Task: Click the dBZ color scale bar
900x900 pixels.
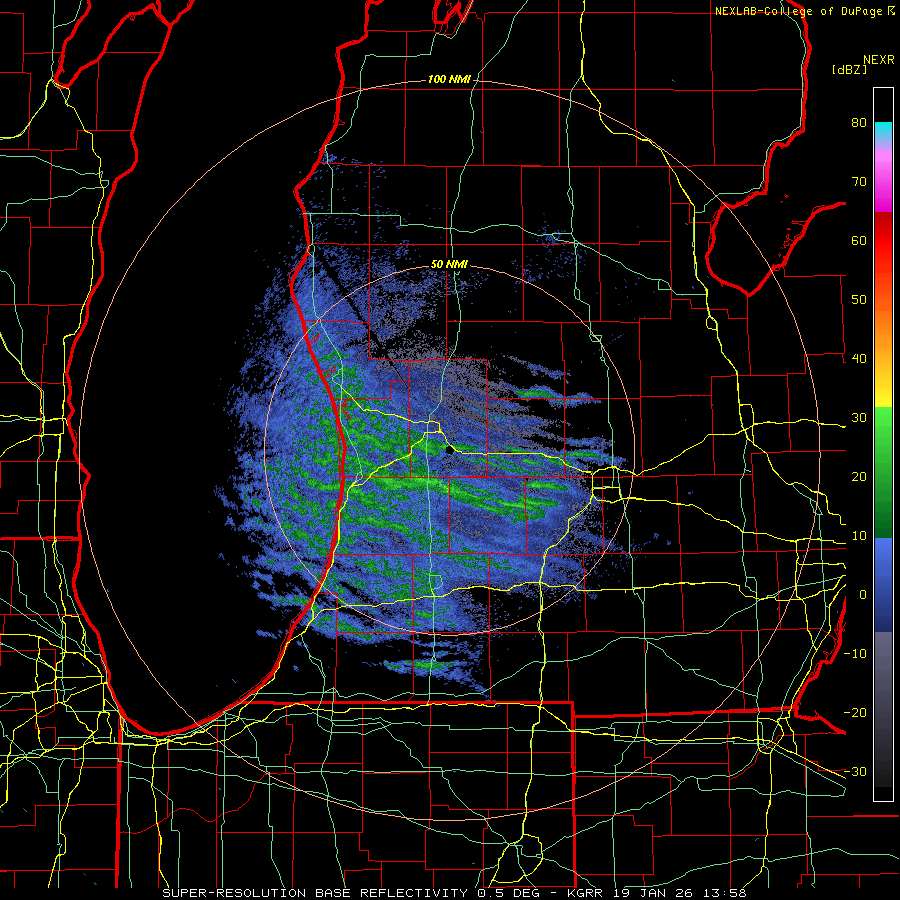Action: pos(883,444)
